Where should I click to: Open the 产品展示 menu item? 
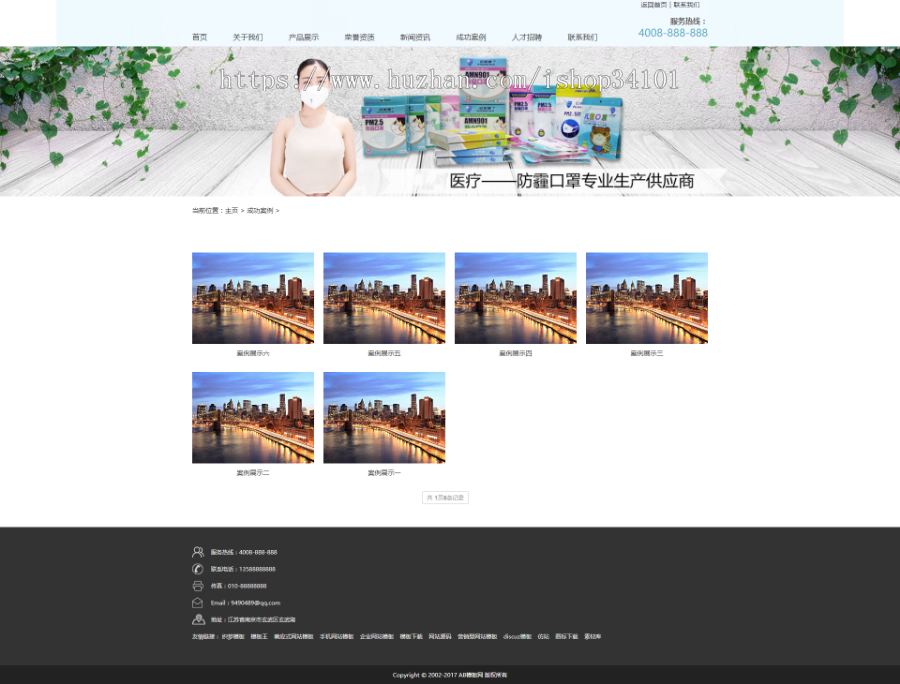[304, 37]
